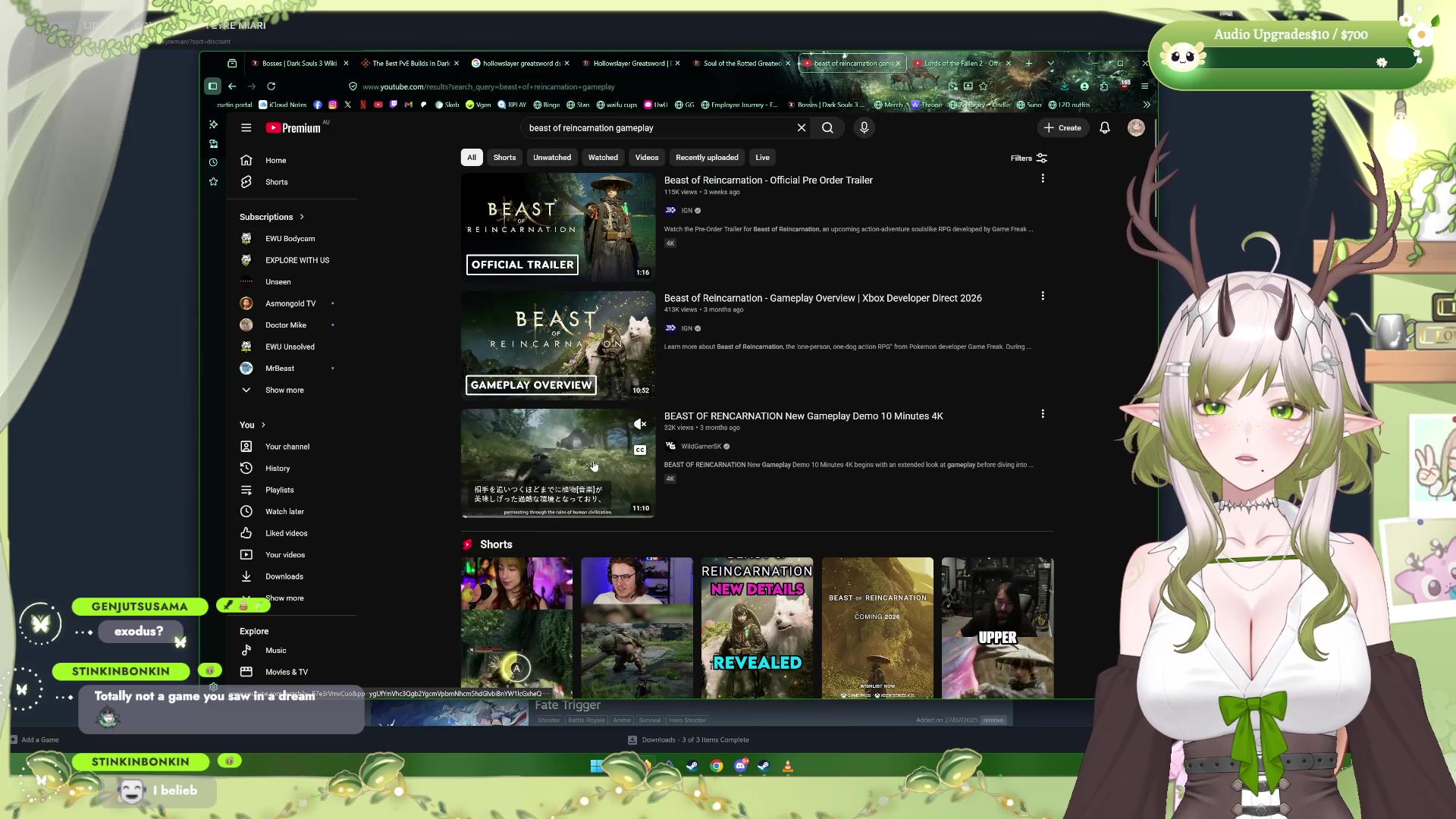
Task: Open the YouTube guide hamburger menu
Action: pos(246,128)
